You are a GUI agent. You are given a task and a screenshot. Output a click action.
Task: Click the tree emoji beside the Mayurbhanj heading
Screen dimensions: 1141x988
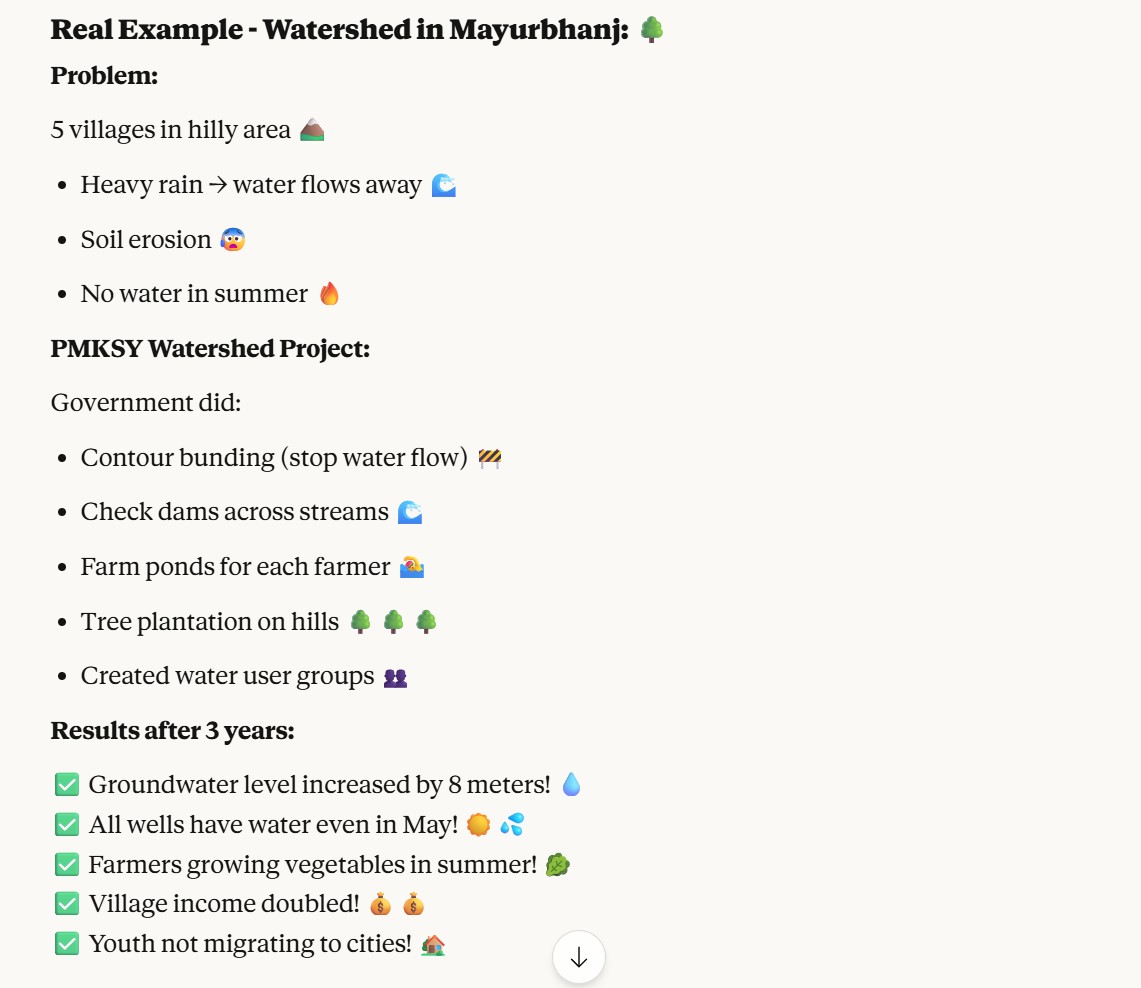(x=652, y=29)
